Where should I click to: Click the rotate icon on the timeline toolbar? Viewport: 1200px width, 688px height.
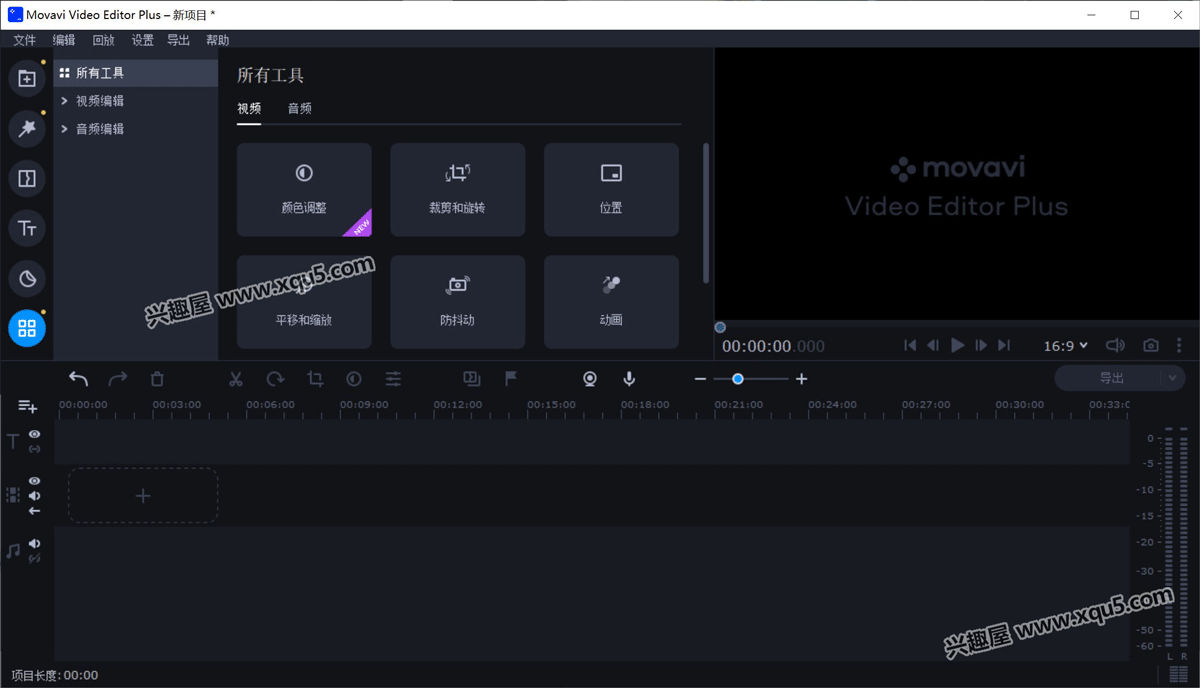(275, 378)
